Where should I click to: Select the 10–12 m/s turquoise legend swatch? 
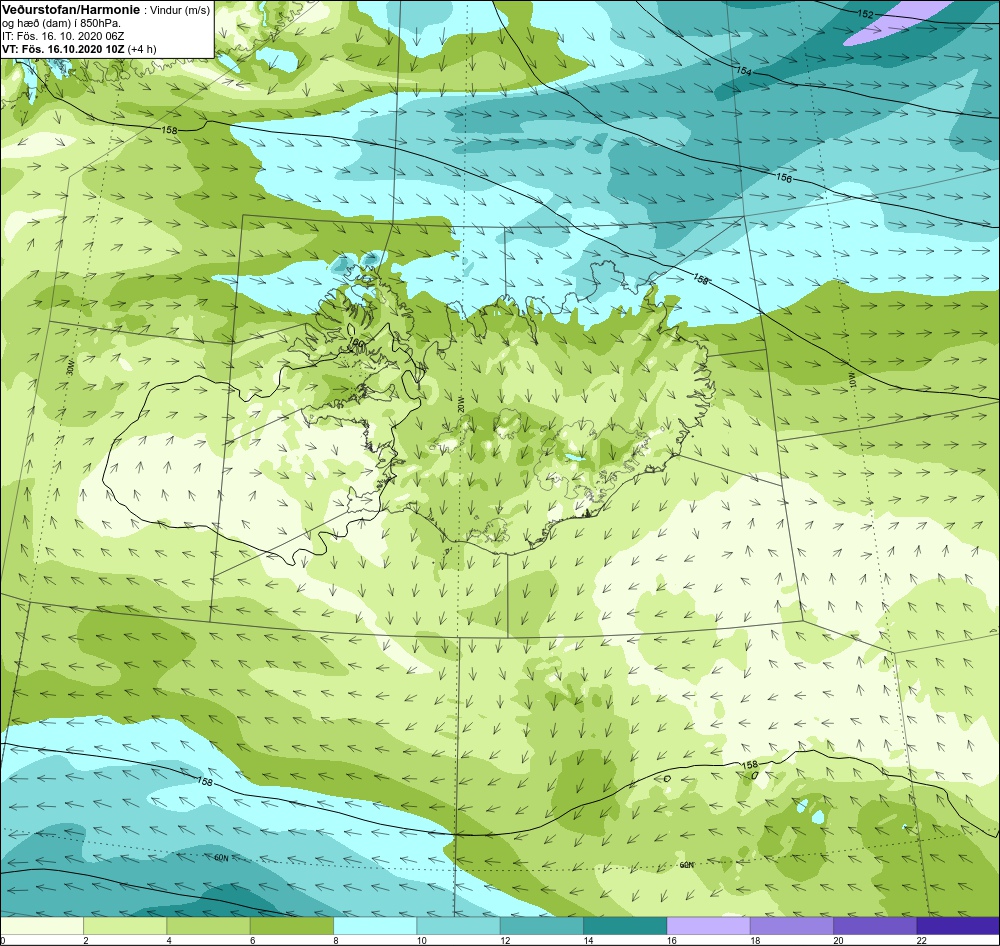pyautogui.click(x=458, y=926)
